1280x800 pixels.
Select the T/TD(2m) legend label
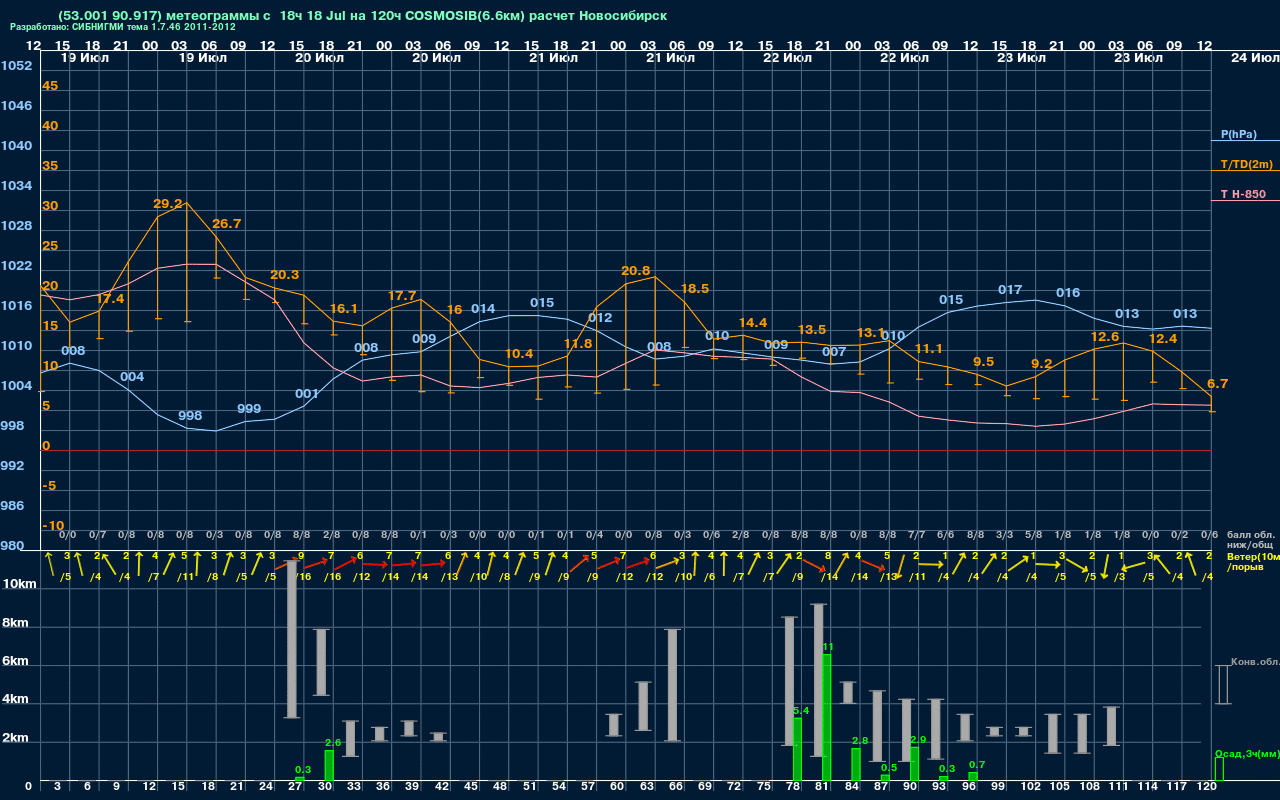tap(1247, 164)
